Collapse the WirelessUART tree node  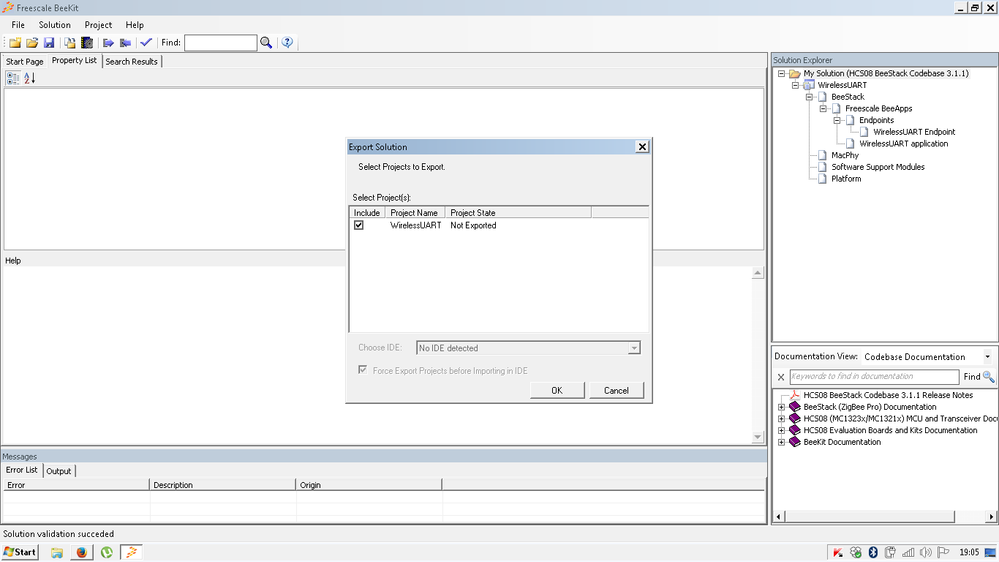click(795, 85)
